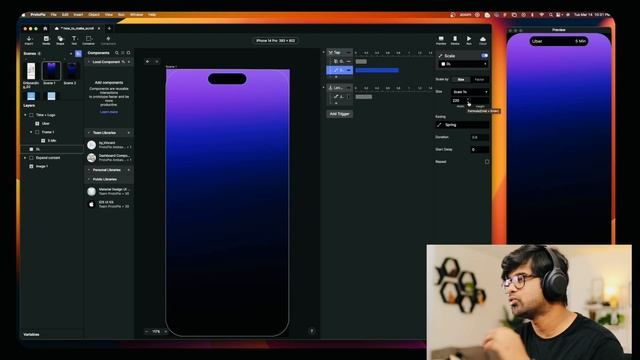The width and height of the screenshot is (640, 360).
Task: Open the Scale target layer dropdown
Action: pyautogui.click(x=463, y=64)
